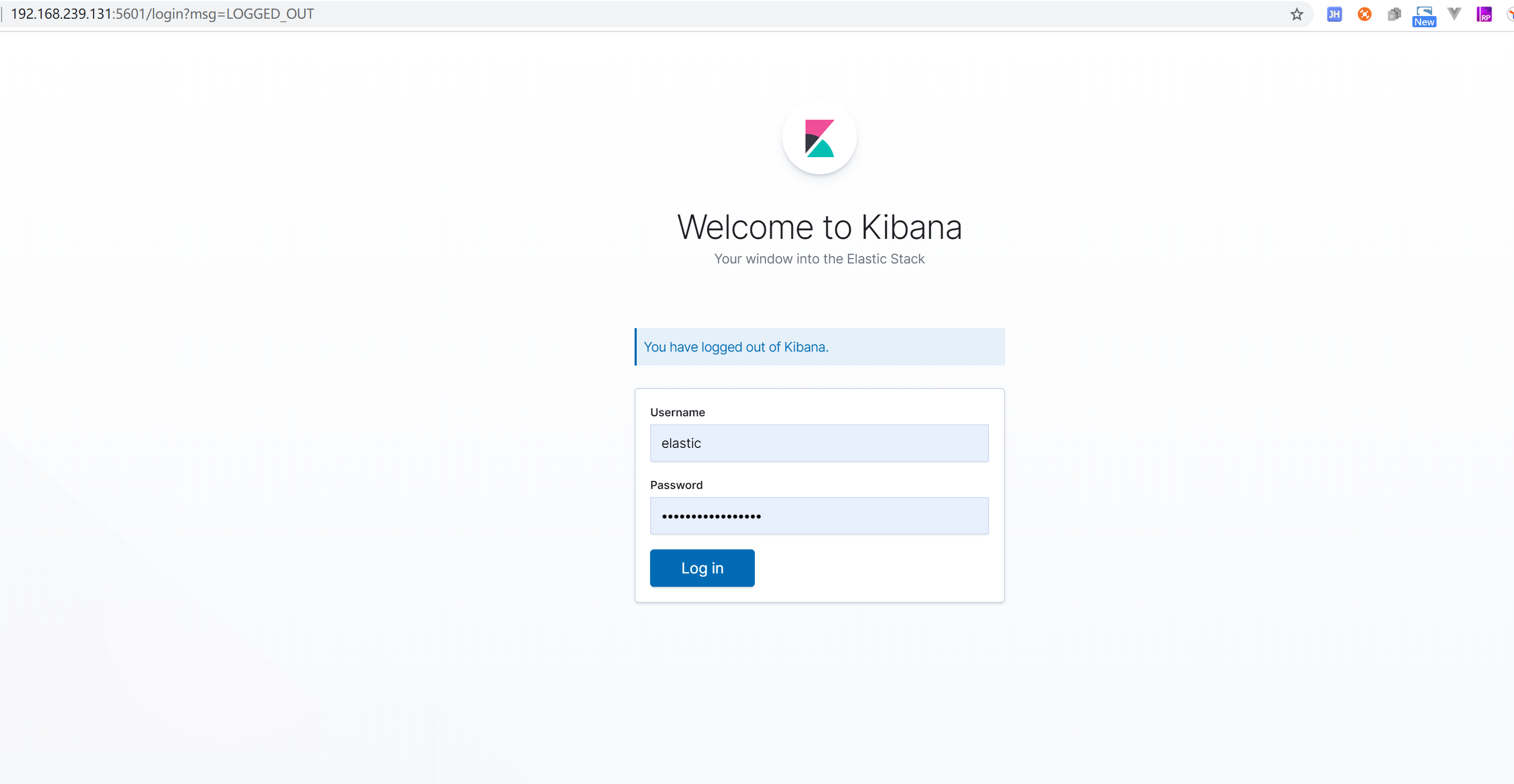Focus the Username field containing elastic
Viewport: 1514px width, 784px height.
click(x=818, y=443)
